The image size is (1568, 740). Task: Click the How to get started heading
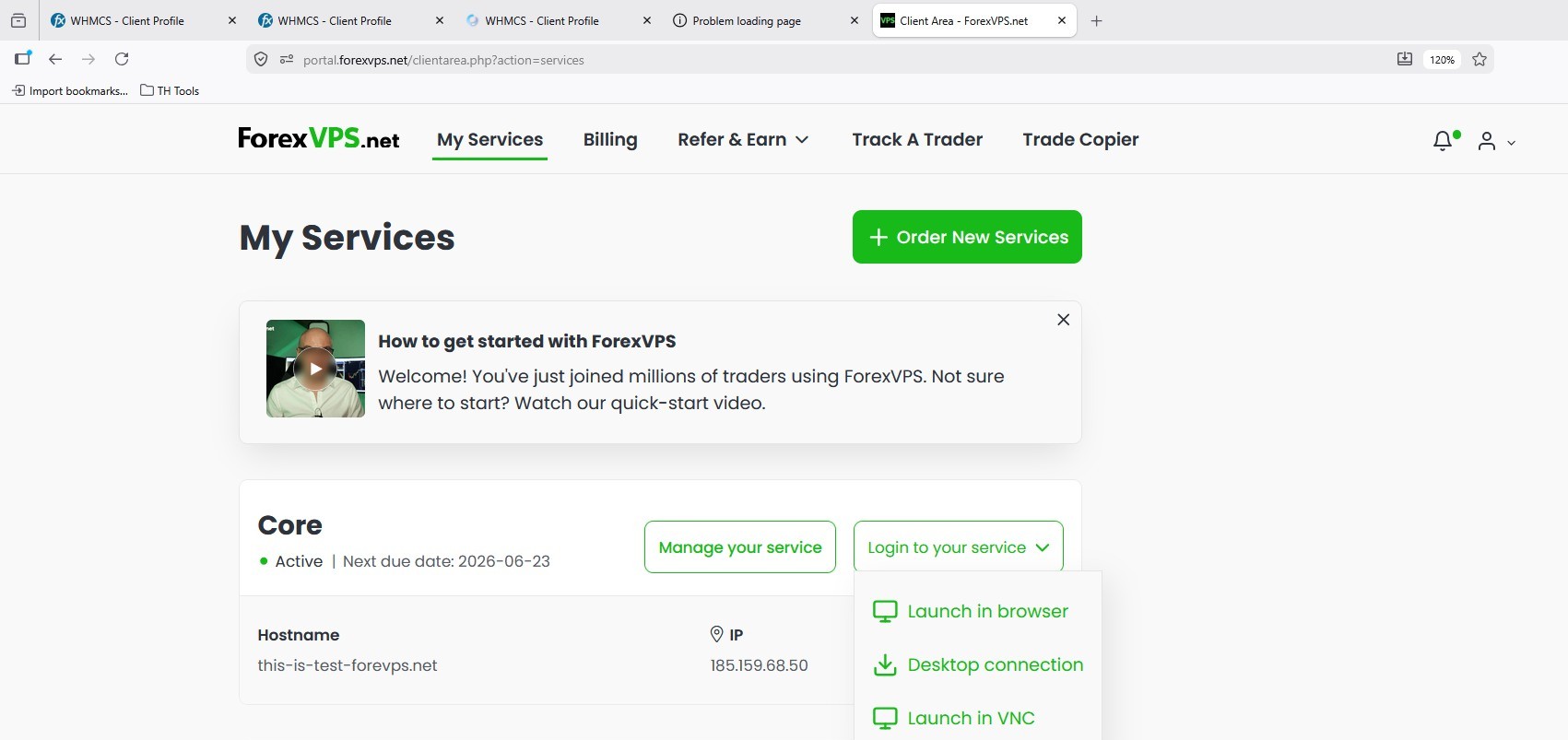(527, 341)
